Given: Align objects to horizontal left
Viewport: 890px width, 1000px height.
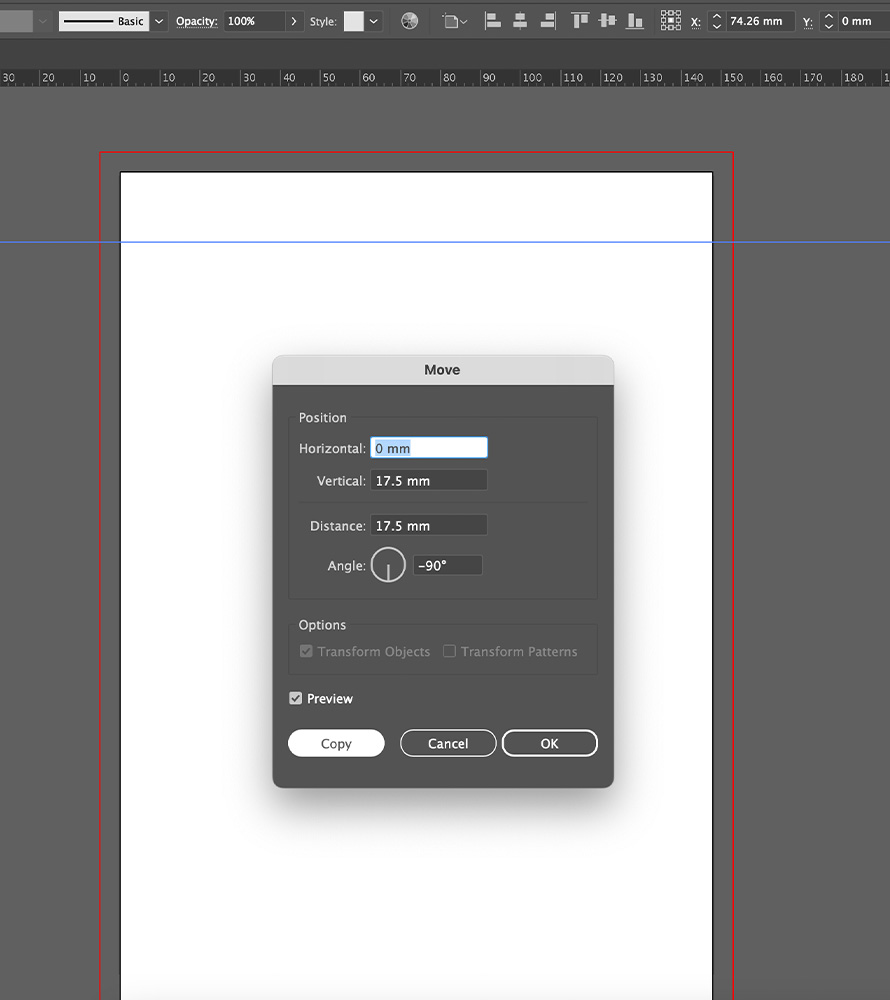Looking at the screenshot, I should (493, 21).
